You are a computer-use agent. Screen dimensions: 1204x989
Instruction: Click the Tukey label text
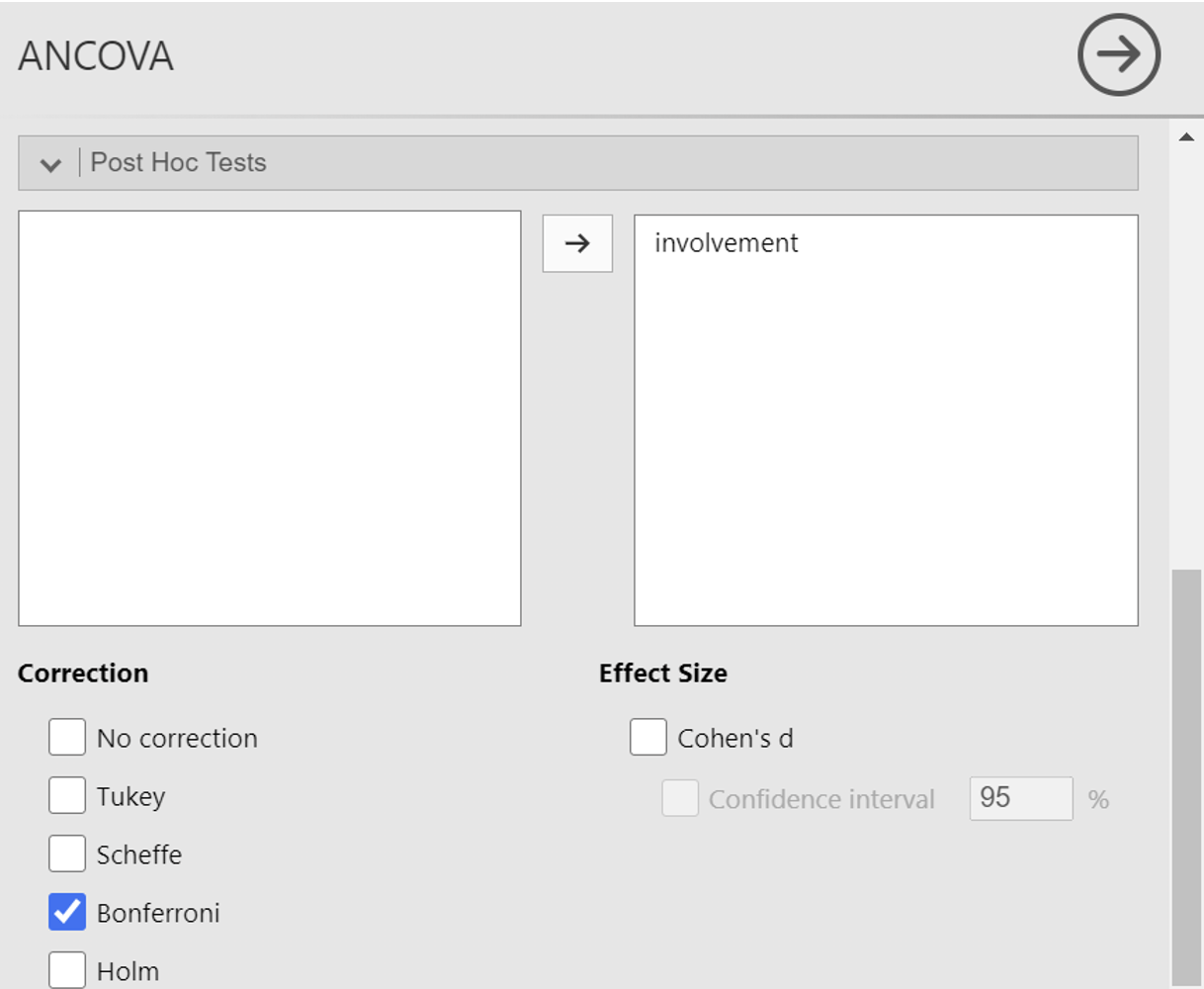[x=130, y=797]
